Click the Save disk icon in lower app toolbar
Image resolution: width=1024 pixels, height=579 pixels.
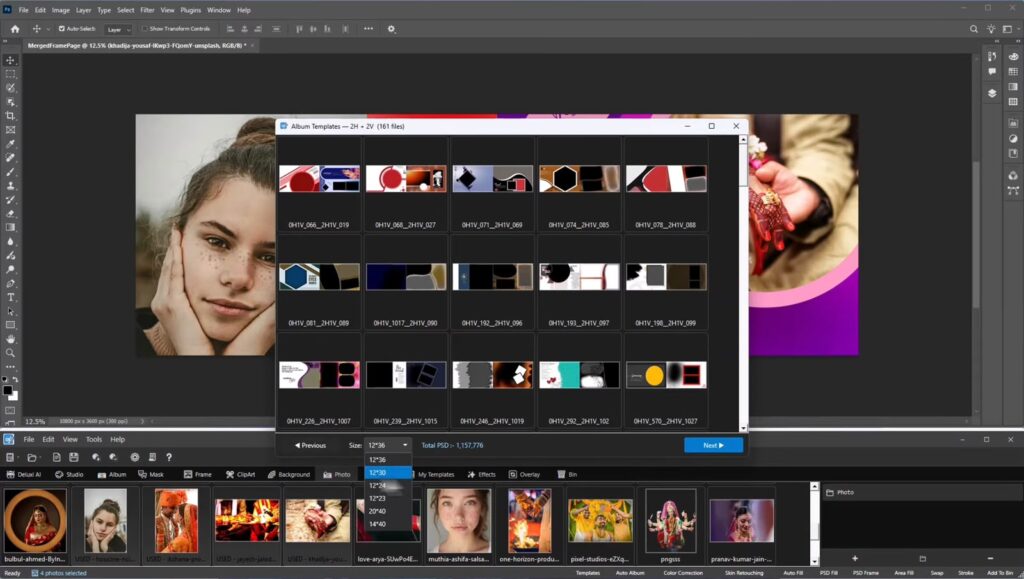73,457
